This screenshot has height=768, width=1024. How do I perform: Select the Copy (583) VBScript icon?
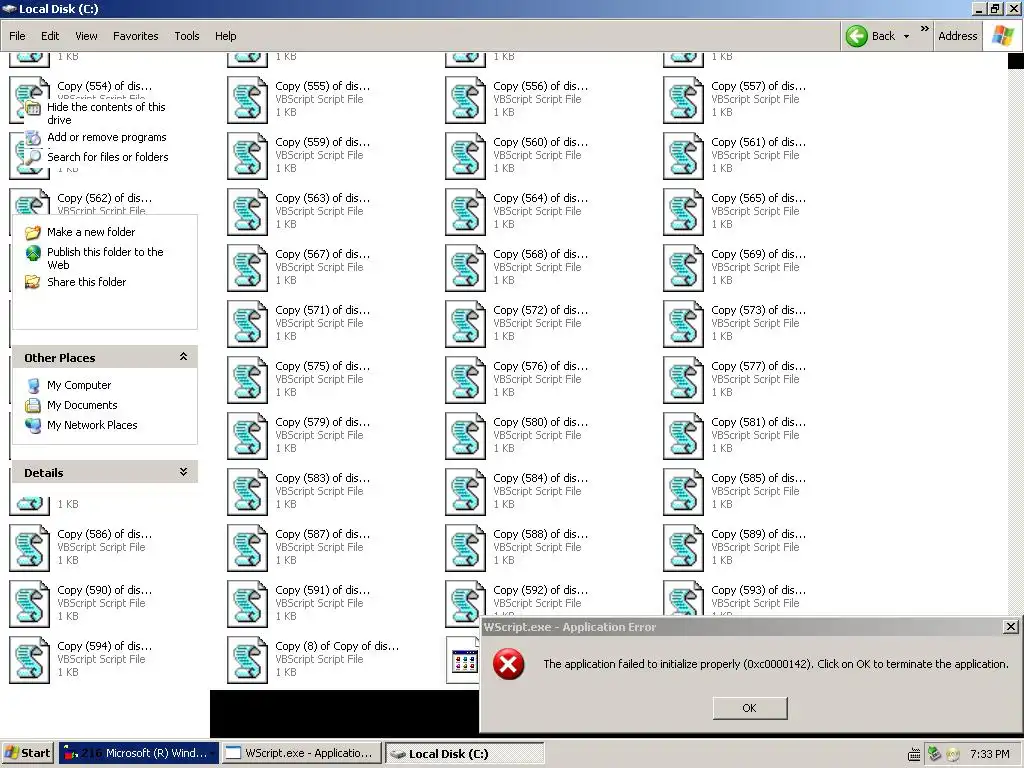click(248, 493)
